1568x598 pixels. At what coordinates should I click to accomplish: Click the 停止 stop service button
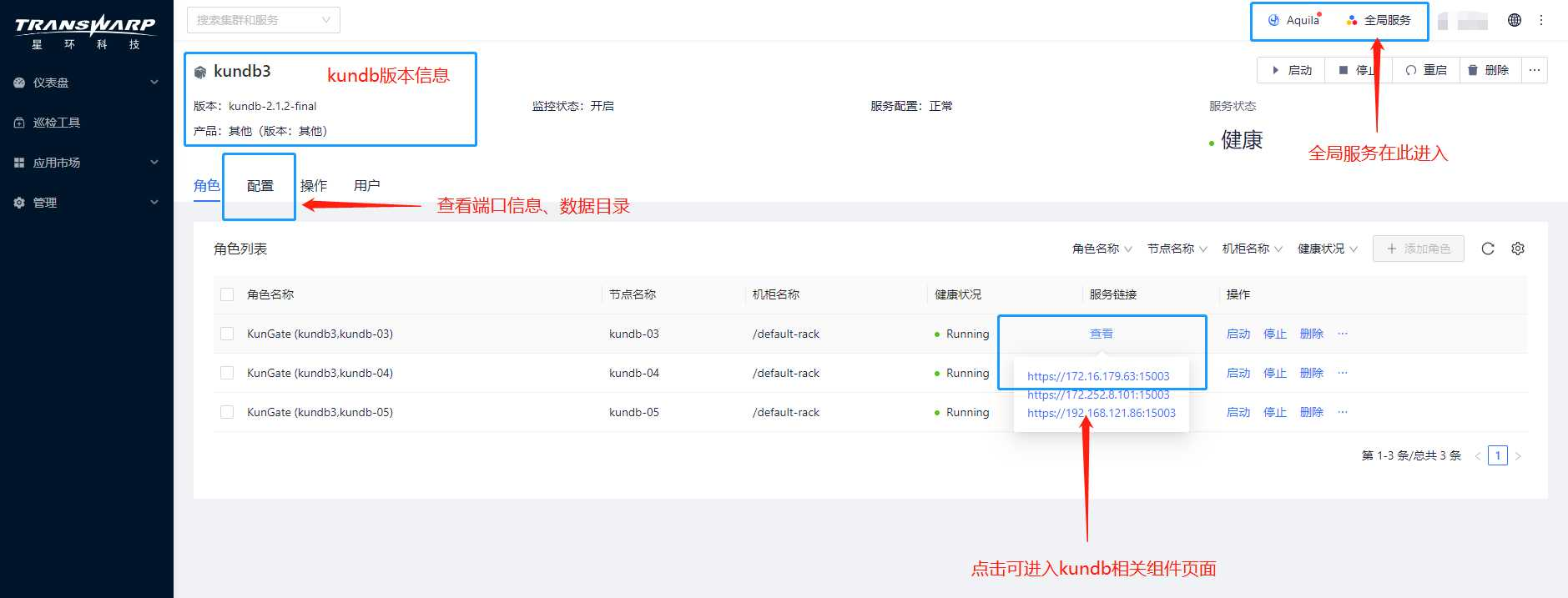point(1359,70)
